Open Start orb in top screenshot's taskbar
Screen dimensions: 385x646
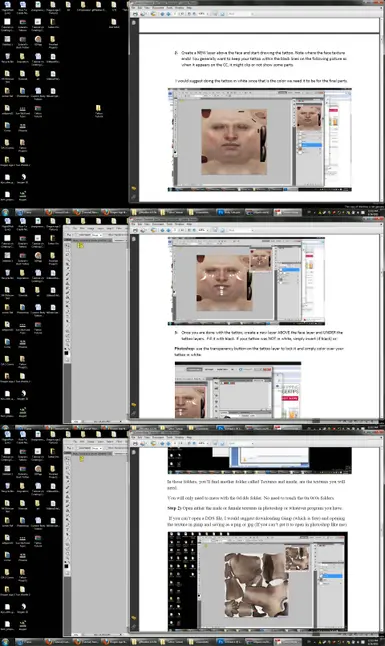click(5, 213)
